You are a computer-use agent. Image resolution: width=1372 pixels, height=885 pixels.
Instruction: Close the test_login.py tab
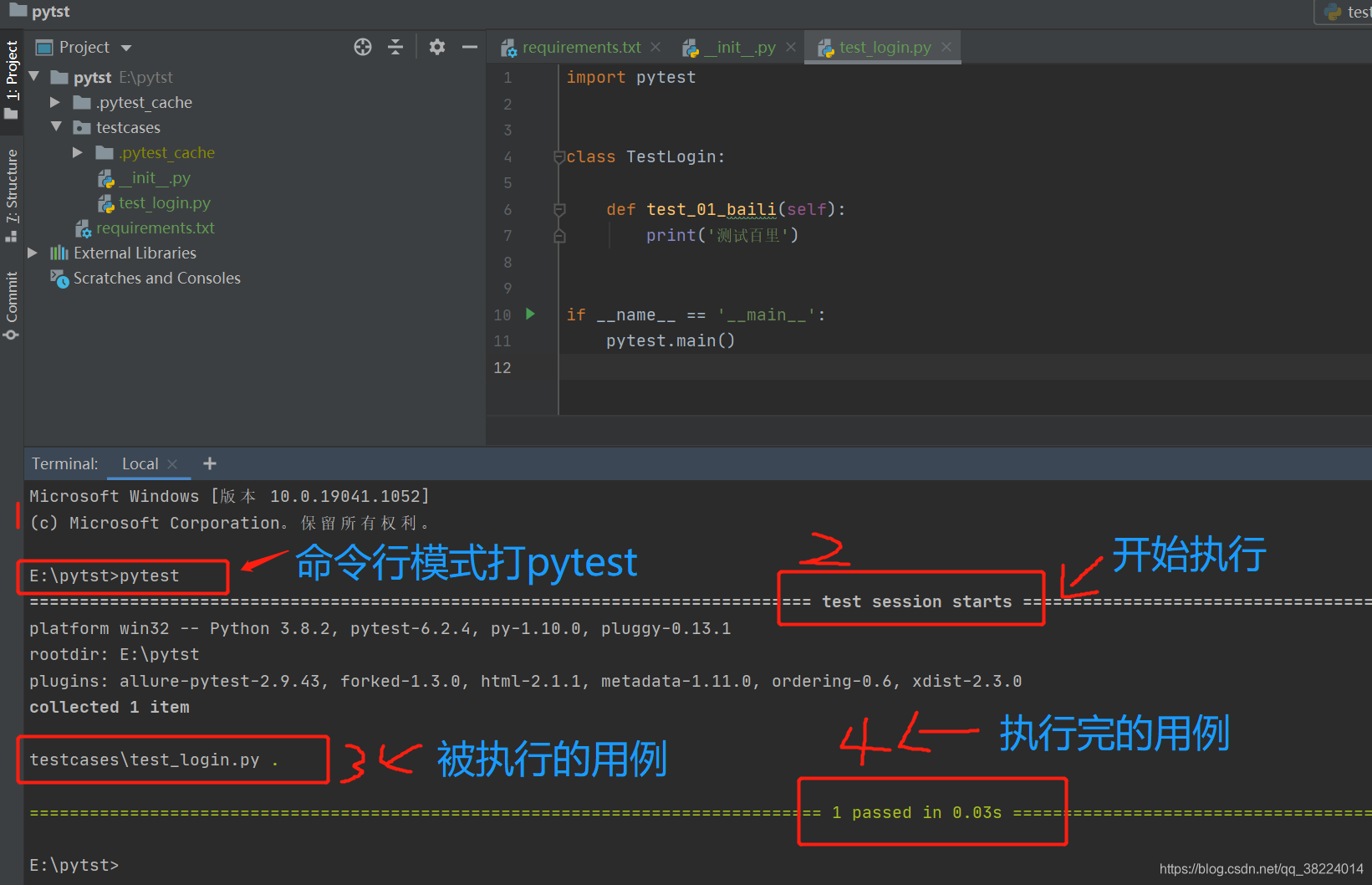click(946, 47)
